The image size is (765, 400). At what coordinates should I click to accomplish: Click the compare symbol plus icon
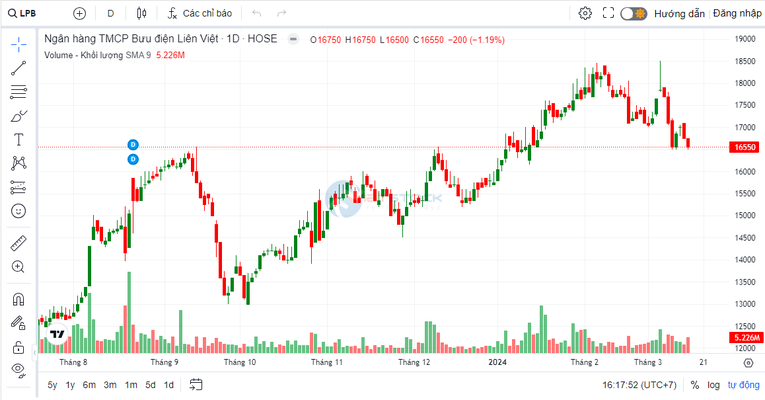(x=80, y=14)
